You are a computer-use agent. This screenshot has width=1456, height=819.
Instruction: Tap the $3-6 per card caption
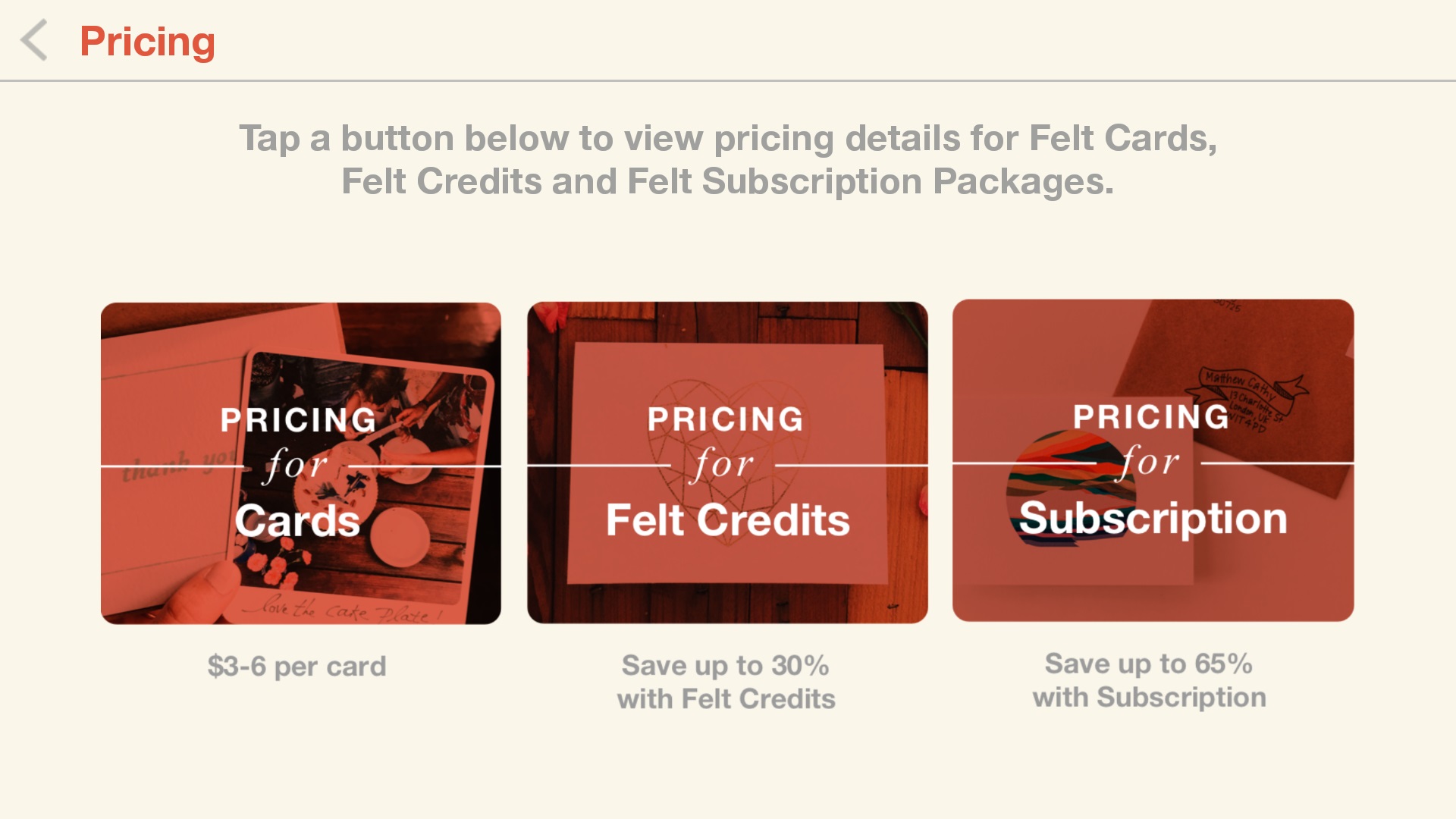point(297,666)
